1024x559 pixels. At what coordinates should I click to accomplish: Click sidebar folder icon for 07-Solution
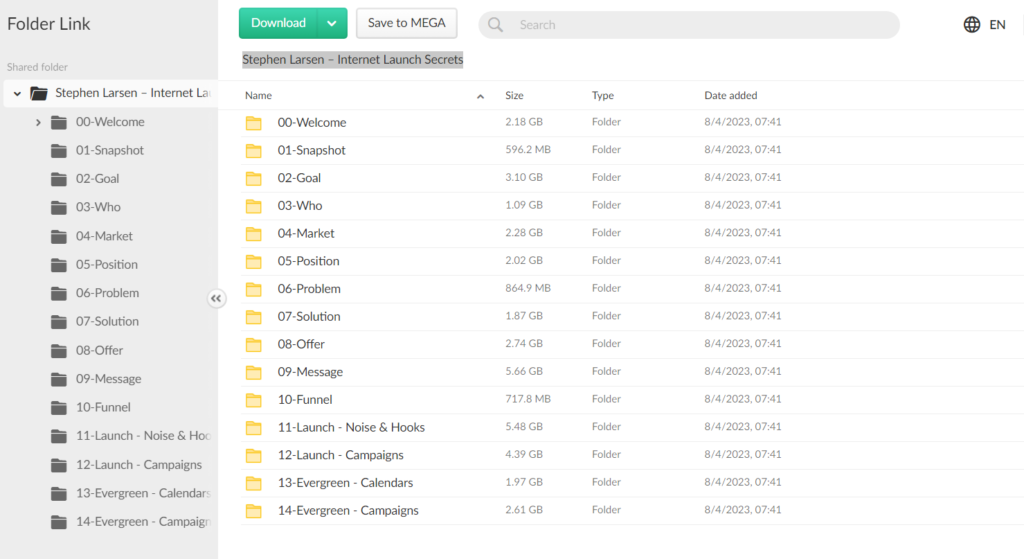(x=59, y=322)
